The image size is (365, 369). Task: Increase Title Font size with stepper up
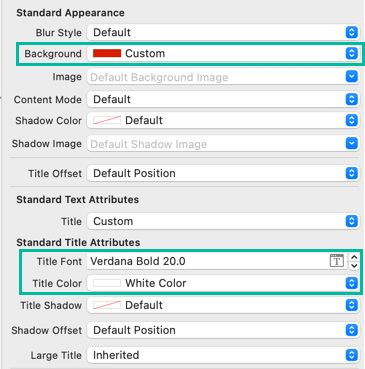(x=354, y=257)
